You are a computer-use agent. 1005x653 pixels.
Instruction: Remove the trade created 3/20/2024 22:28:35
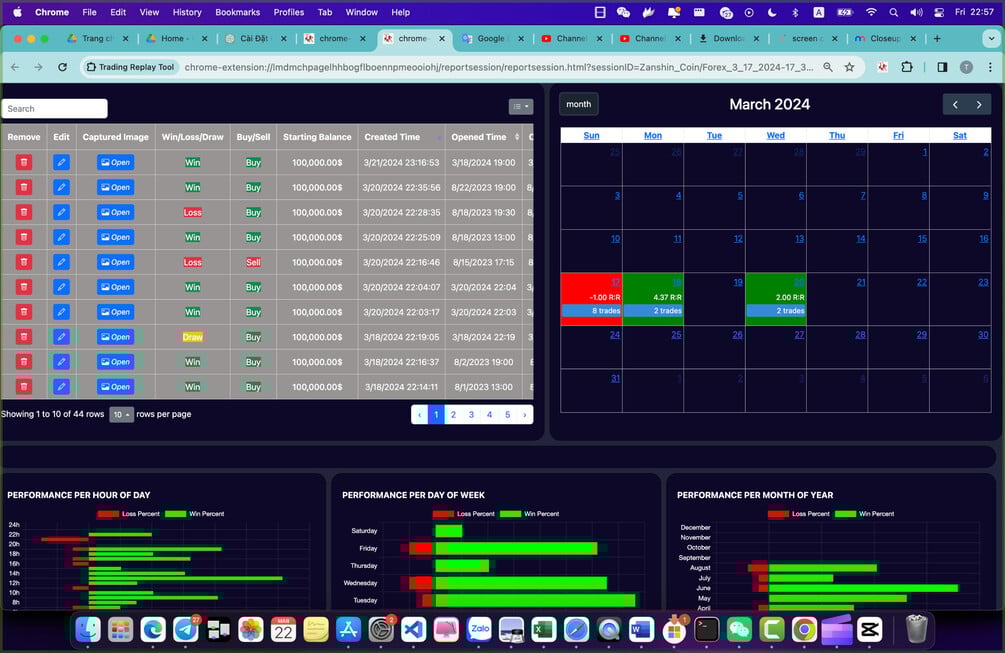24,212
